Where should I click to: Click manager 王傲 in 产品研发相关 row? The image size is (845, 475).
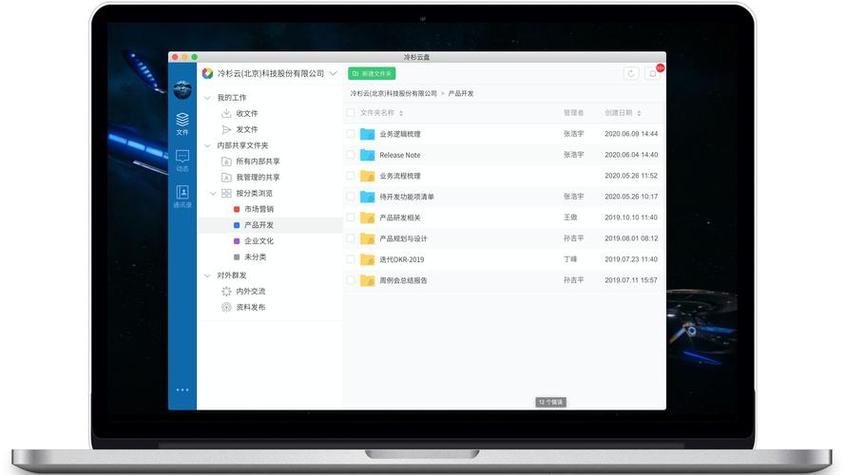tap(570, 217)
